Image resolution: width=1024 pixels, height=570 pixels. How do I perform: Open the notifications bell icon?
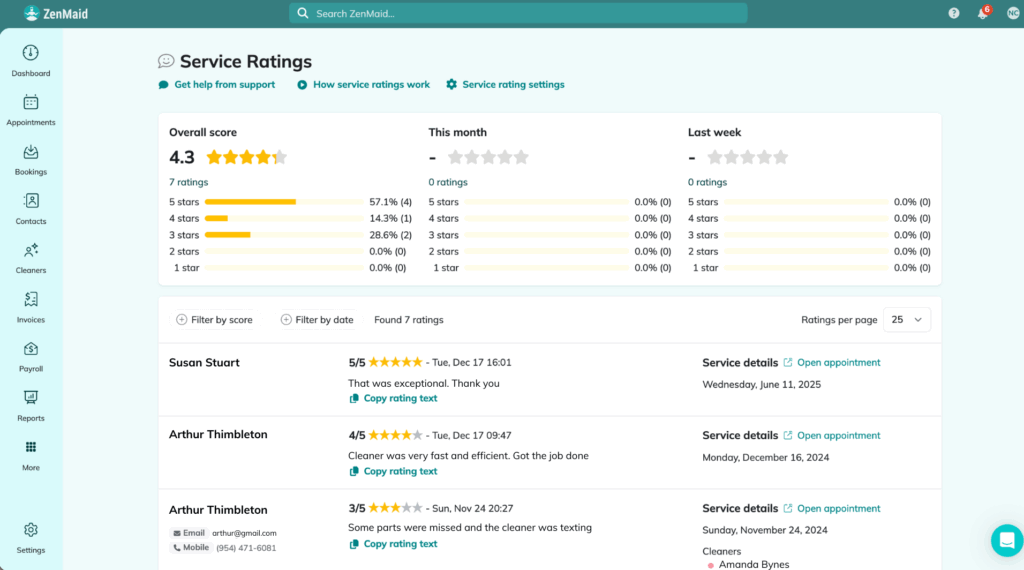(x=982, y=14)
